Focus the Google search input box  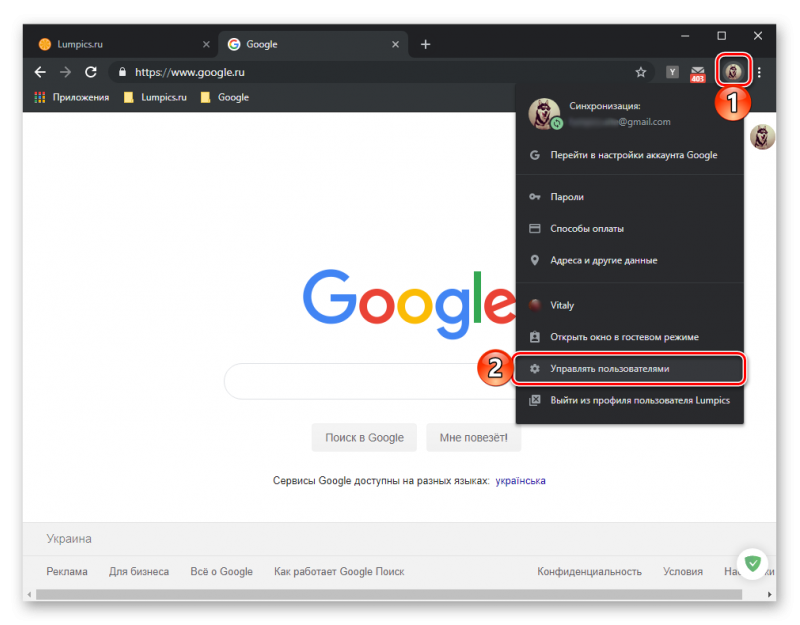pyautogui.click(x=370, y=381)
